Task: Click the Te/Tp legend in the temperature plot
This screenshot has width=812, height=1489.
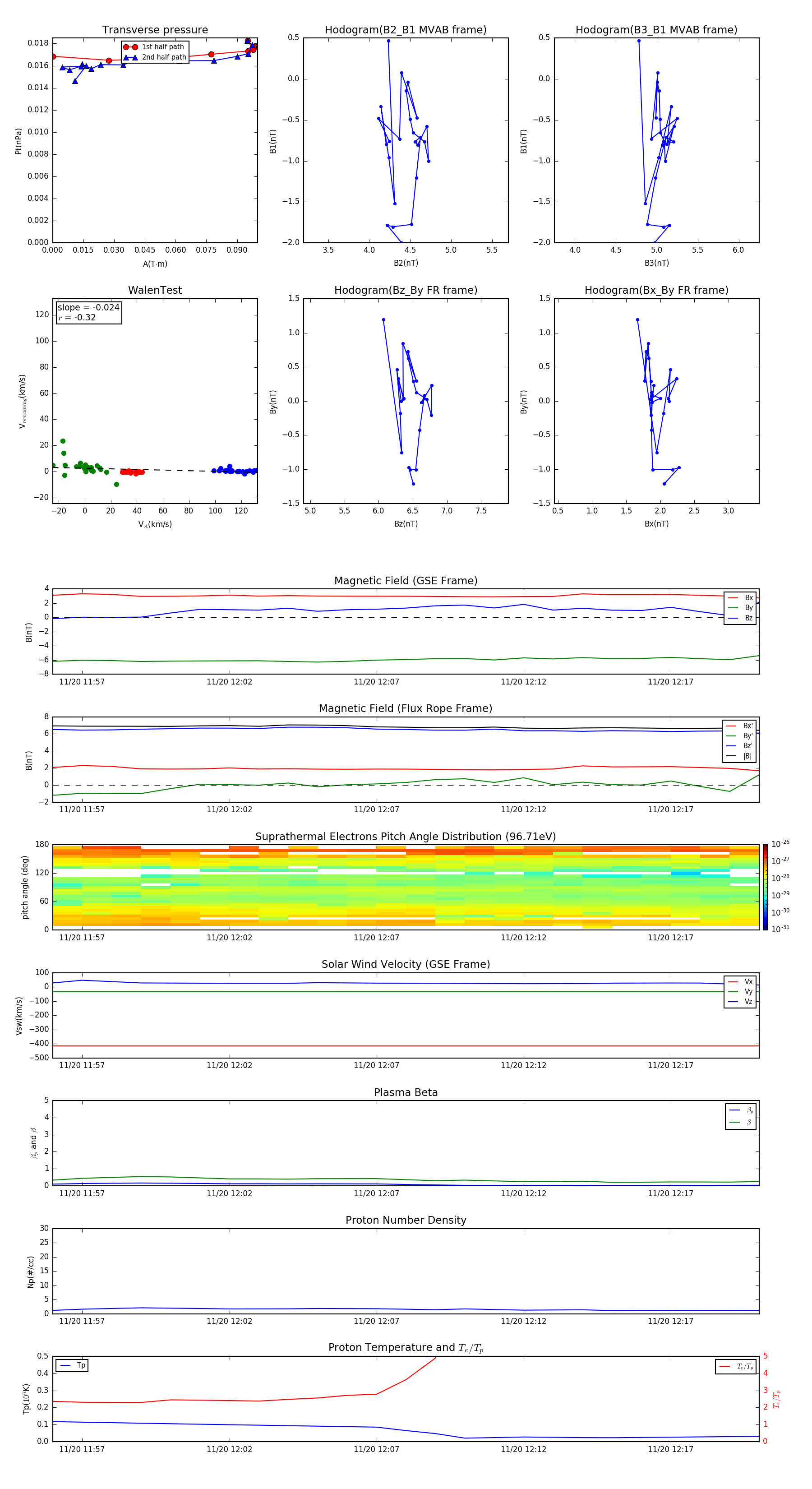Action: pyautogui.click(x=734, y=1366)
